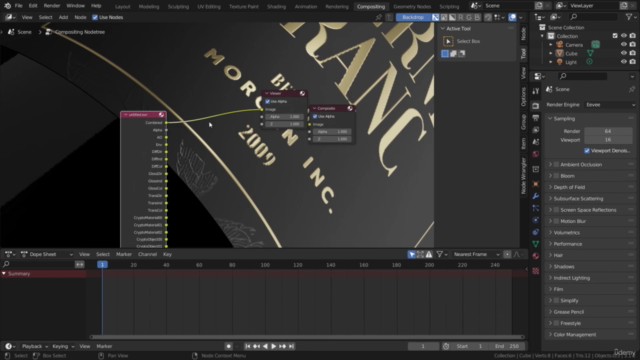Click the Dope Sheet channel search field
Screen dimensions: 640x360
click(x=38, y=264)
